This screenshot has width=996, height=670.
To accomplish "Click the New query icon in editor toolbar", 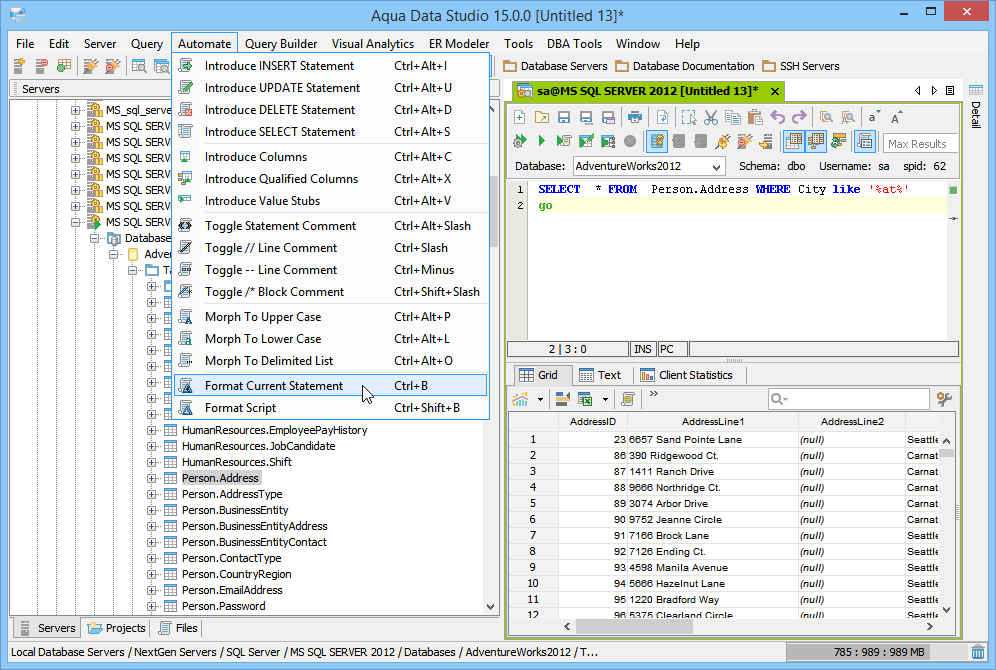I will (520, 117).
